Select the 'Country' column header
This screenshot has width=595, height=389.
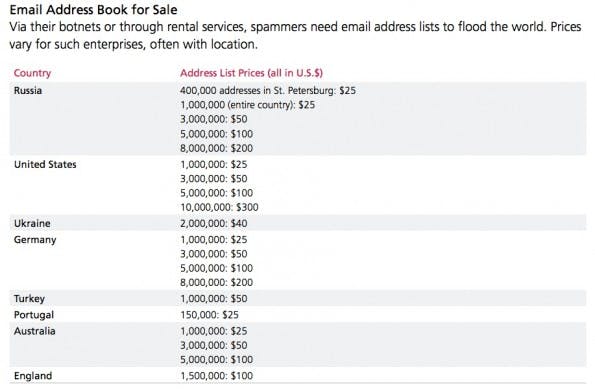[x=32, y=73]
